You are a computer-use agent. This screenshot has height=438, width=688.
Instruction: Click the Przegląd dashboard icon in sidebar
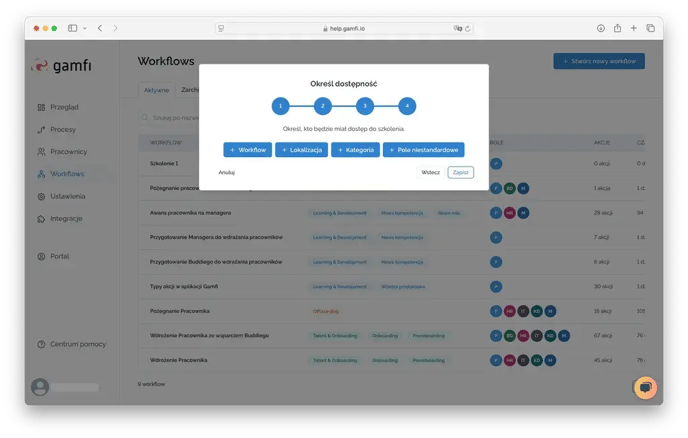[x=41, y=107]
